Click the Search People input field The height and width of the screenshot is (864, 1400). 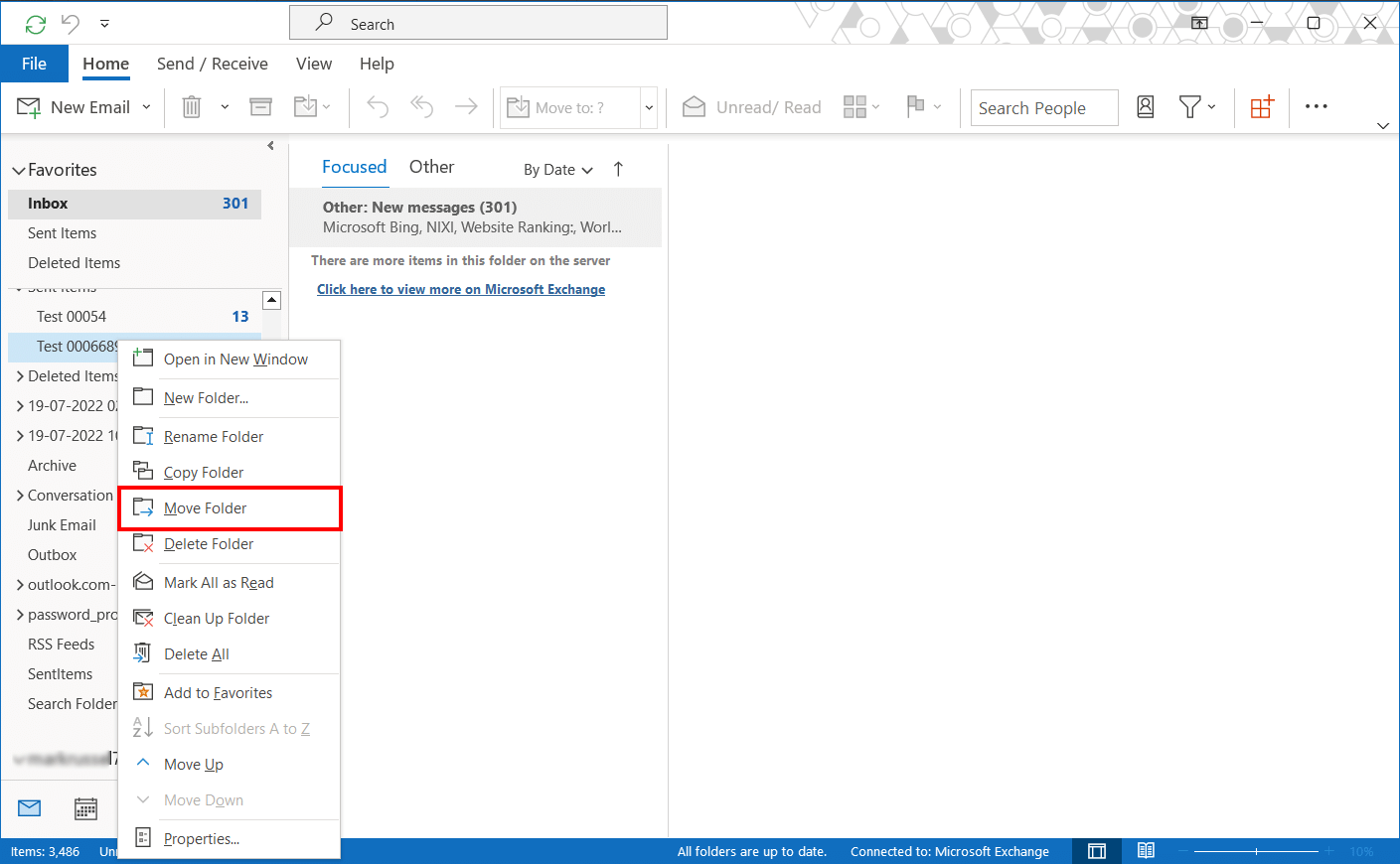(x=1043, y=108)
